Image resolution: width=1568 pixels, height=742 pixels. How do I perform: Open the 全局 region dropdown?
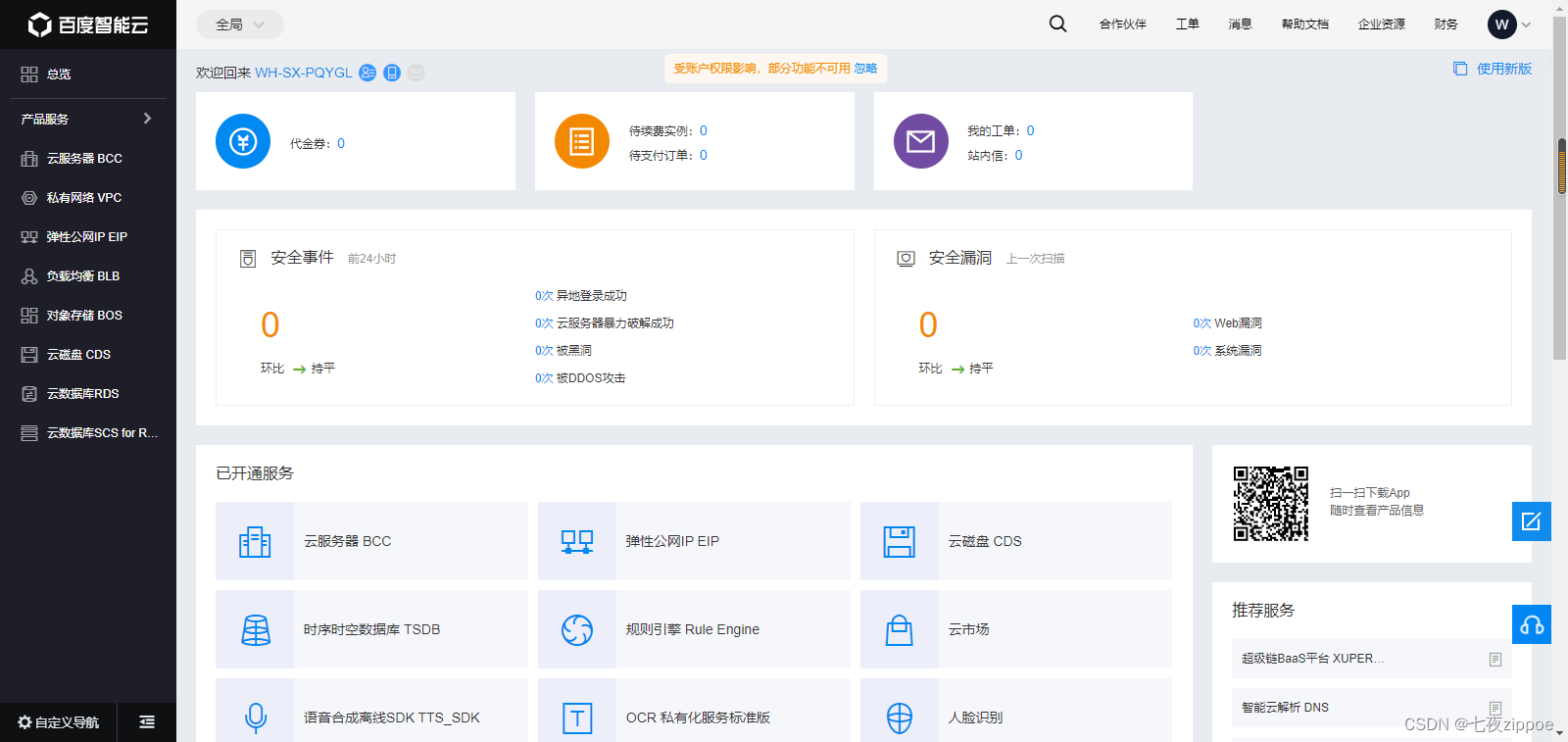pos(240,25)
